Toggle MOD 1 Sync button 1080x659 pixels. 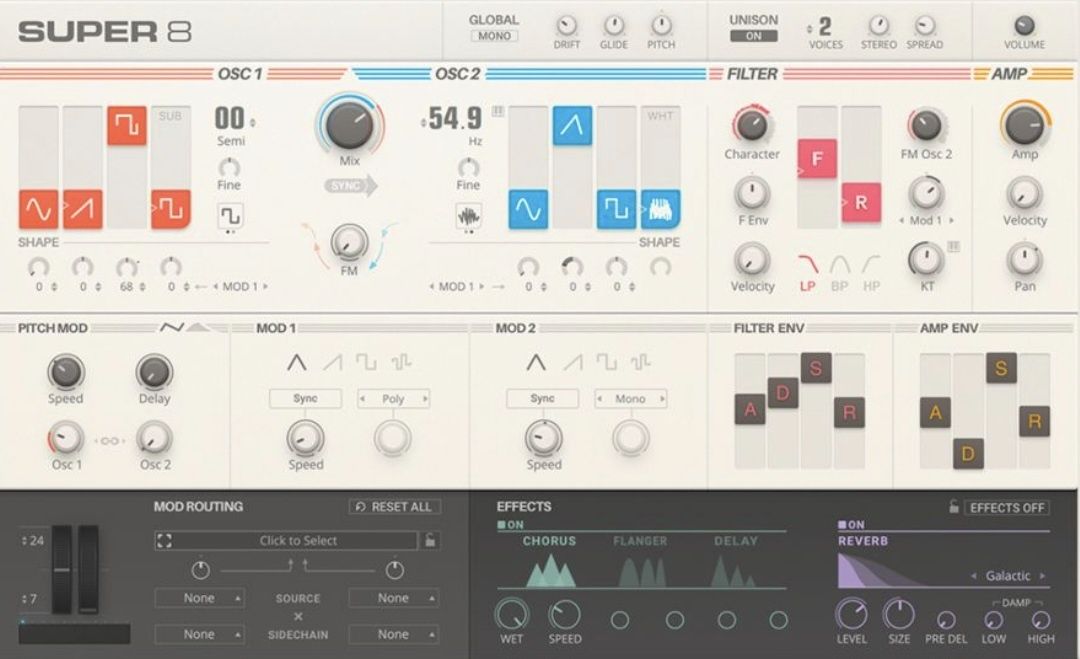click(x=305, y=399)
